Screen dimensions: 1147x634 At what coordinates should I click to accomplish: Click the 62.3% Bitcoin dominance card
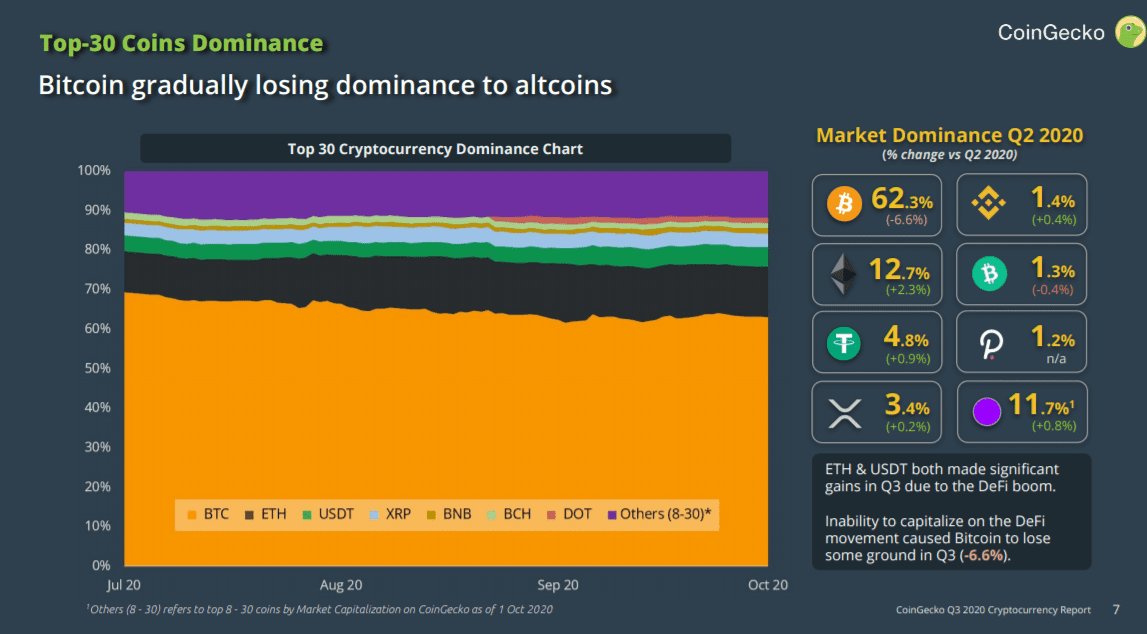click(877, 205)
